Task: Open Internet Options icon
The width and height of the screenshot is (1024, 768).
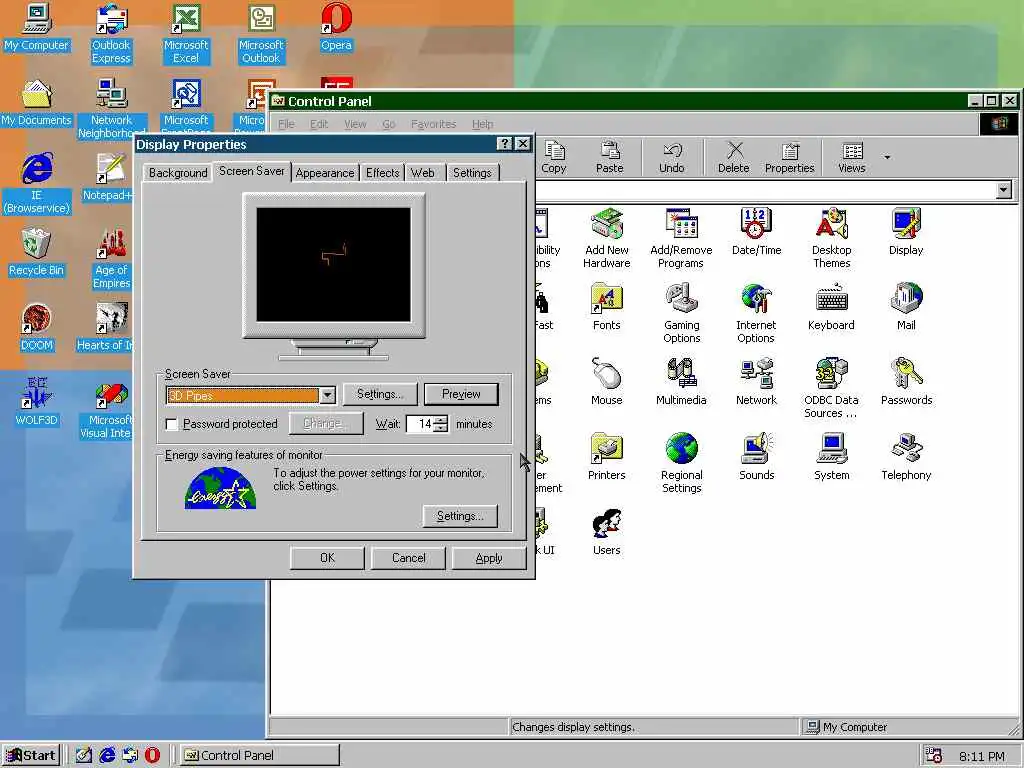Action: tap(756, 313)
